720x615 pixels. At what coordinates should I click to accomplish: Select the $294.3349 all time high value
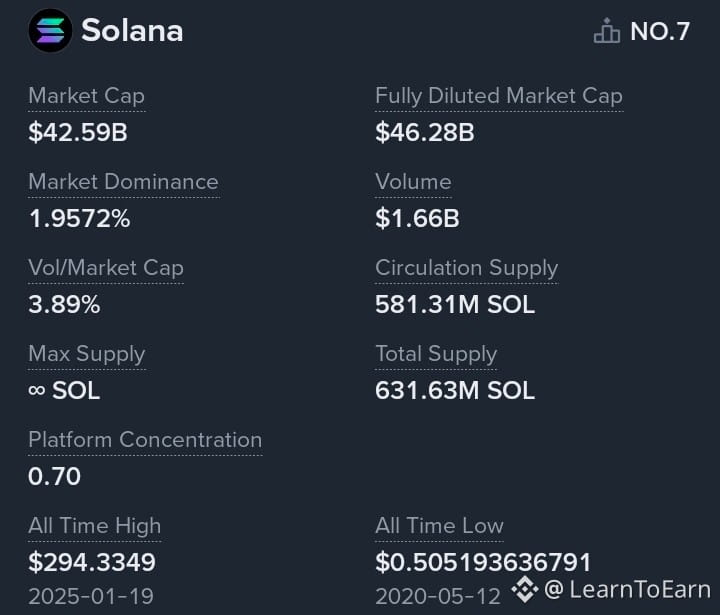(92, 562)
